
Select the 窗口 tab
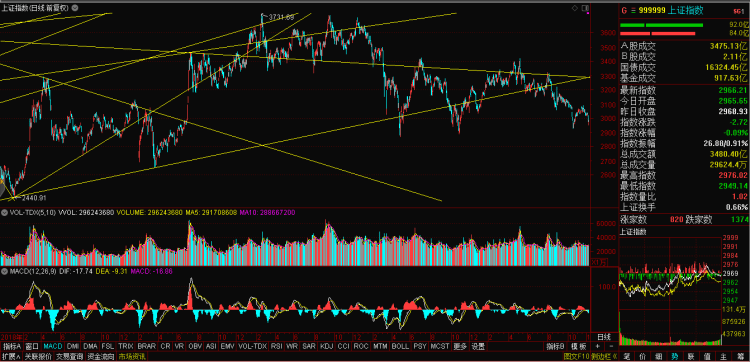tap(32, 346)
